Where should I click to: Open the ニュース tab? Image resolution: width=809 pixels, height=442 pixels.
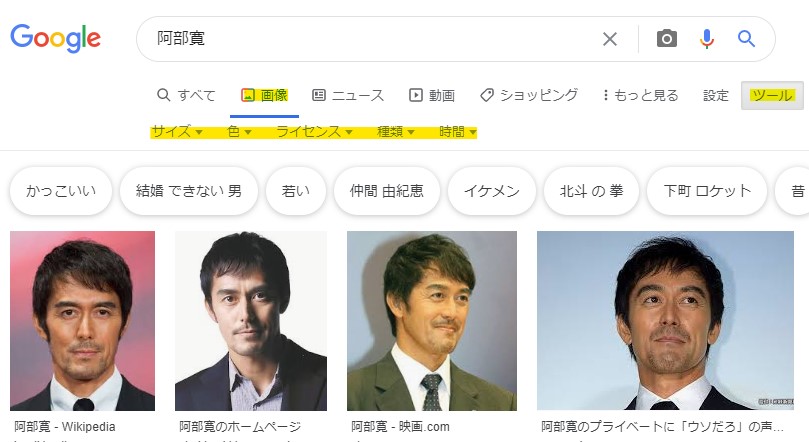pos(348,96)
